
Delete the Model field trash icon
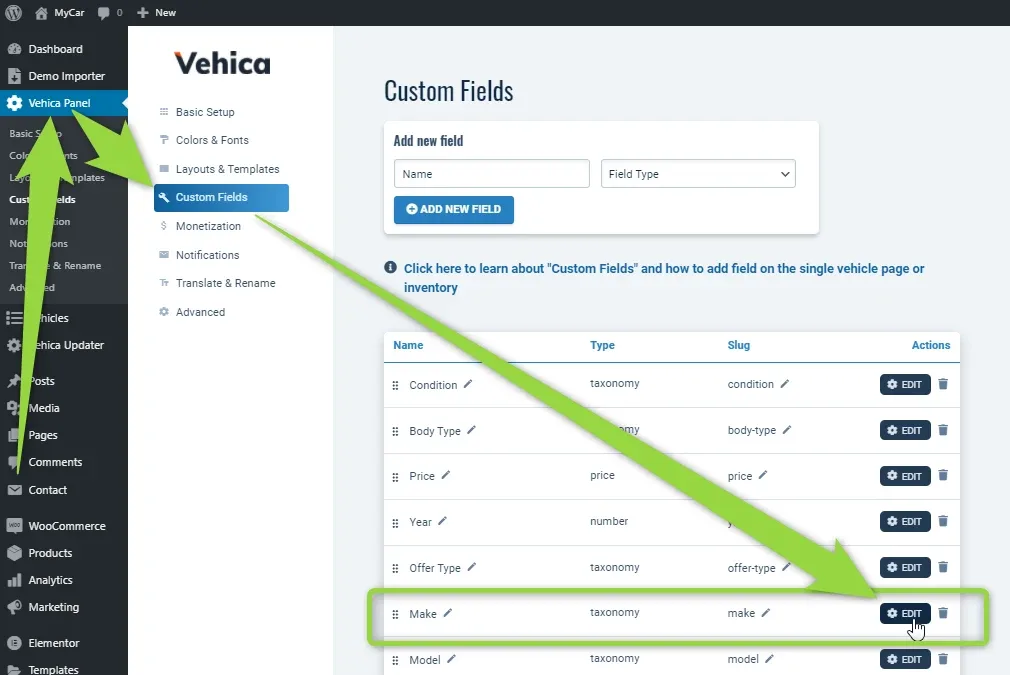943,658
